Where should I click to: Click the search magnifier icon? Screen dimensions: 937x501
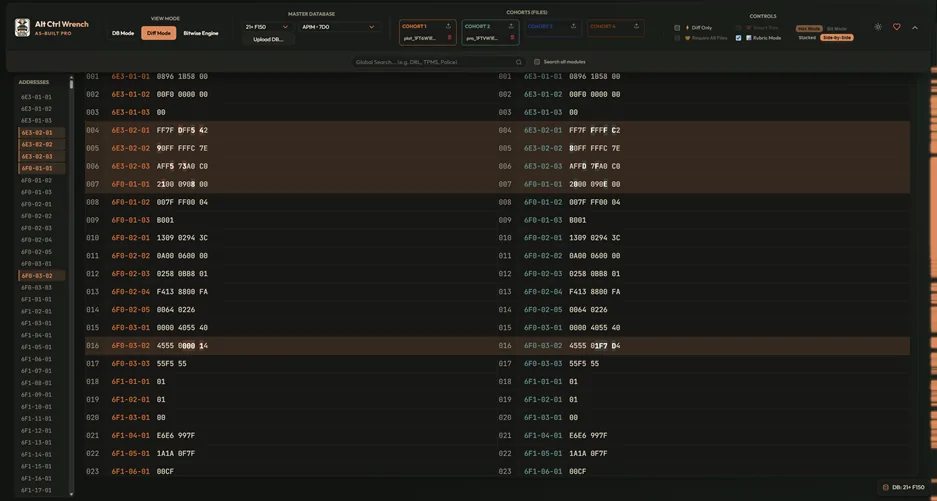519,62
